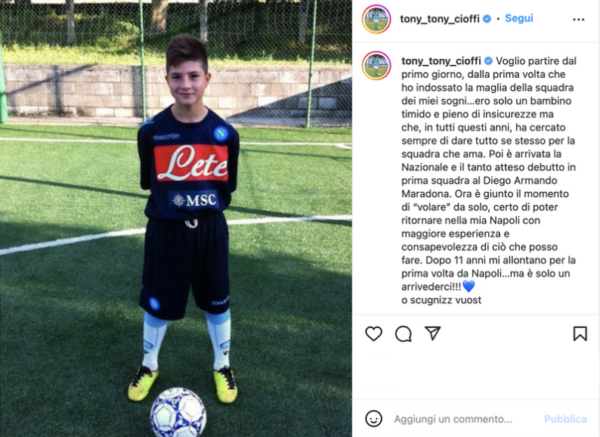
Task: Click verified badge next to header username
Action: click(x=487, y=19)
